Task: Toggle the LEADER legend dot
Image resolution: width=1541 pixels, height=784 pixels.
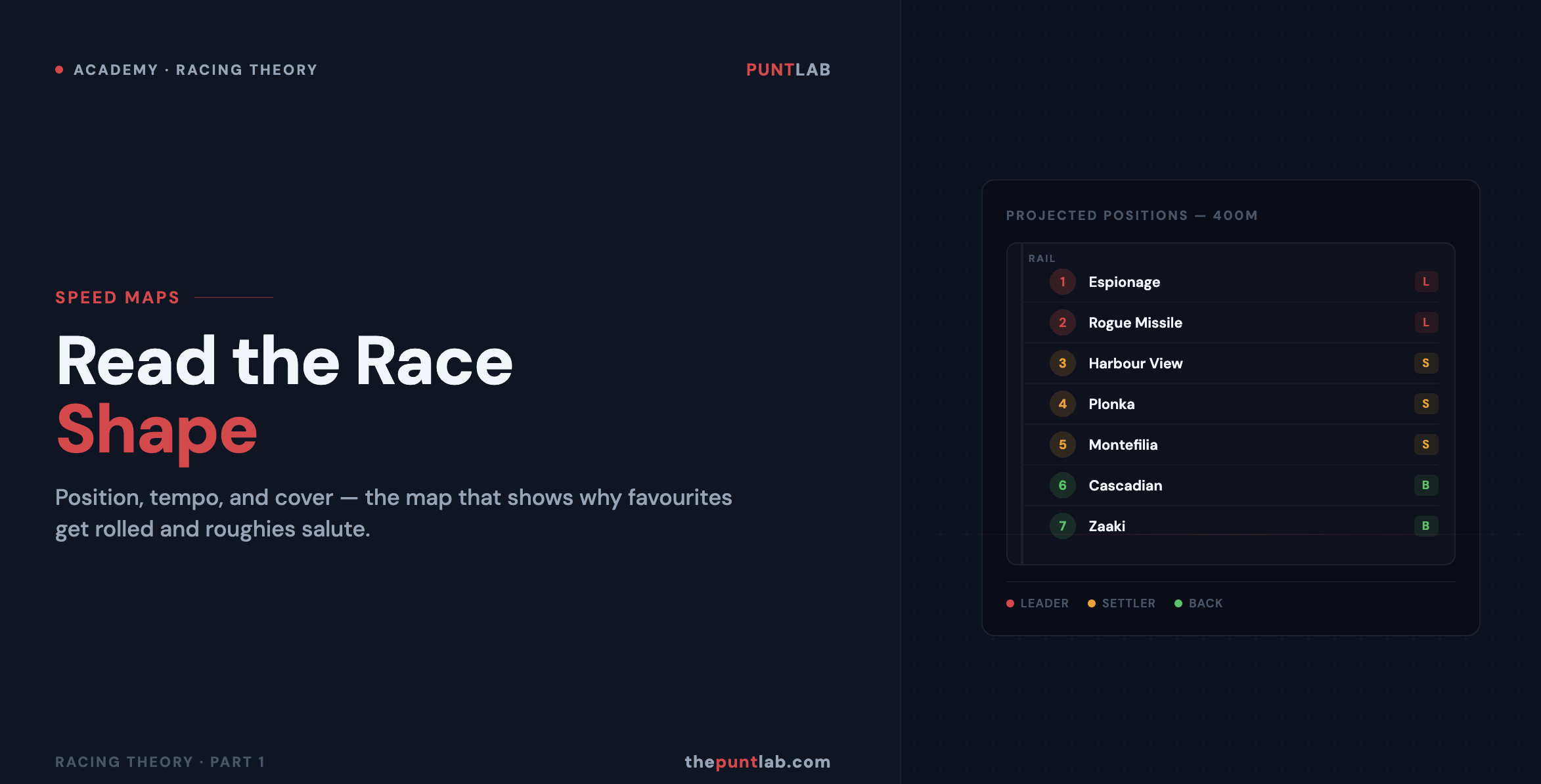Action: click(1010, 603)
